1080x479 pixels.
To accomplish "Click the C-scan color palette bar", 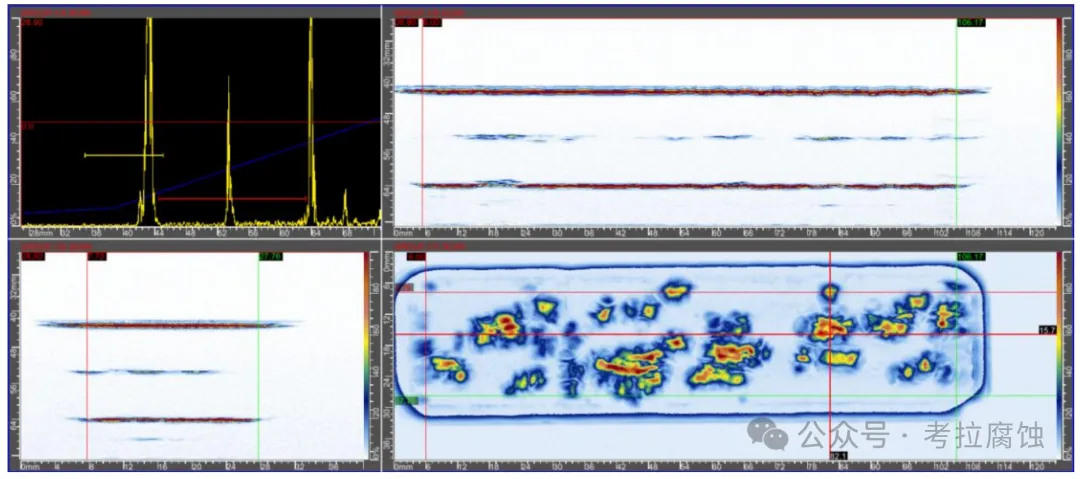I will point(1060,355).
